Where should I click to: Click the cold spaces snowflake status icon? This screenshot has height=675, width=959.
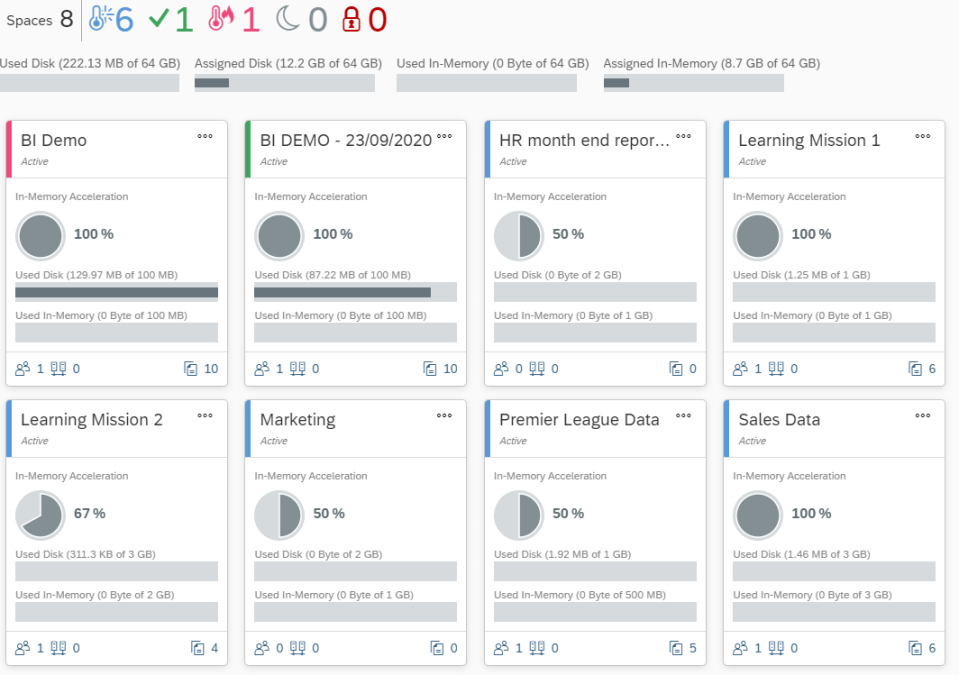click(100, 19)
